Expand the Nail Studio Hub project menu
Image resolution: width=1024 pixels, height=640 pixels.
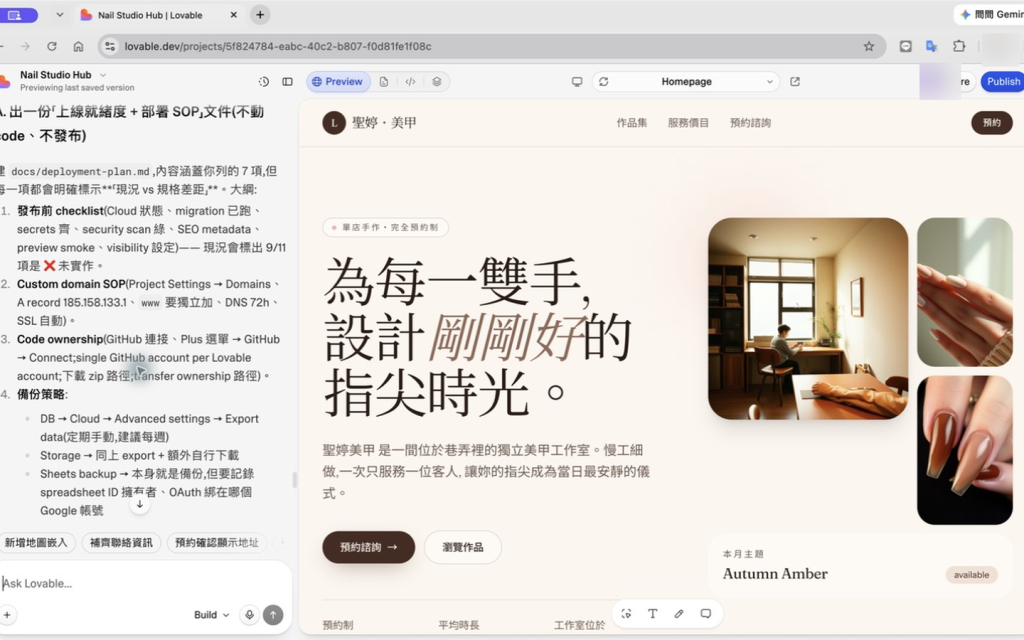pos(63,75)
